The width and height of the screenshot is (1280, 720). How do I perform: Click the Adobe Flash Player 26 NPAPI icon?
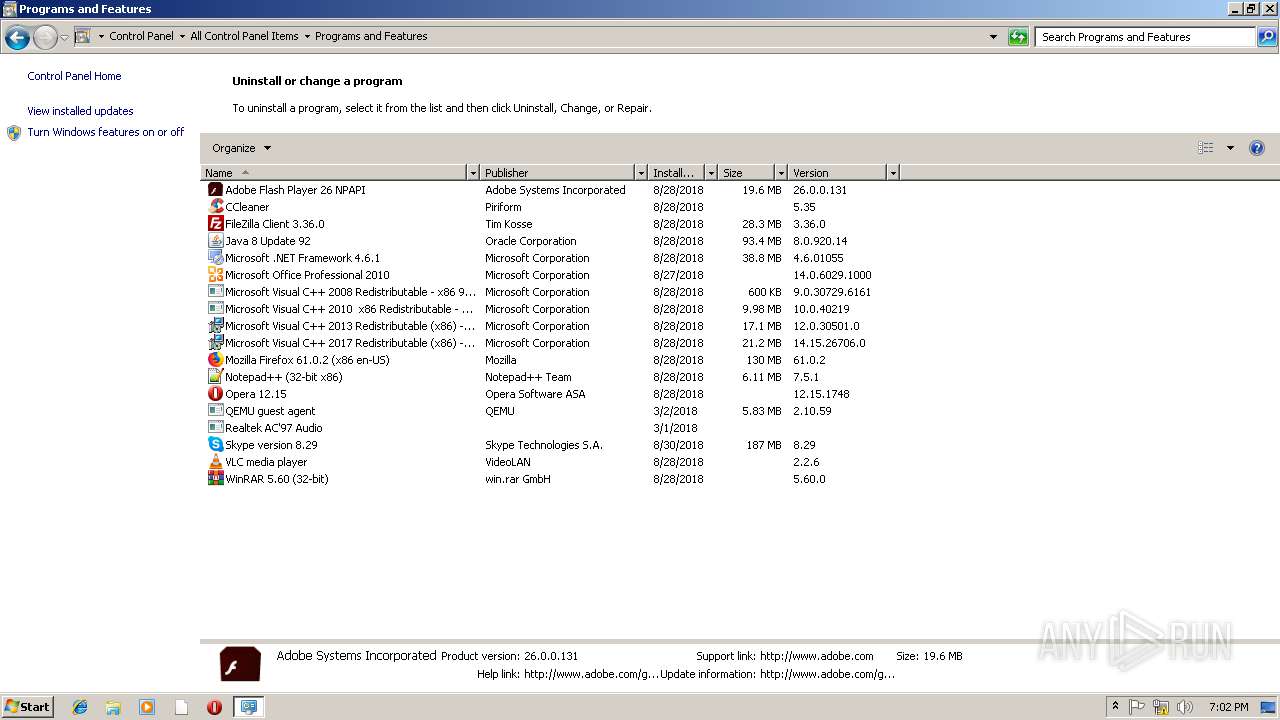coord(215,190)
